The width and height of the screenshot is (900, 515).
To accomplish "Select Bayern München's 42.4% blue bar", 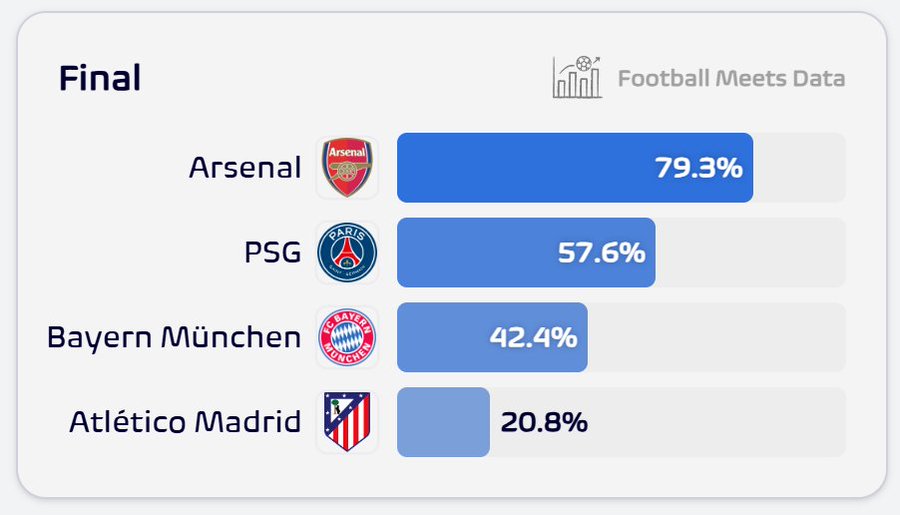I will pyautogui.click(x=440, y=338).
